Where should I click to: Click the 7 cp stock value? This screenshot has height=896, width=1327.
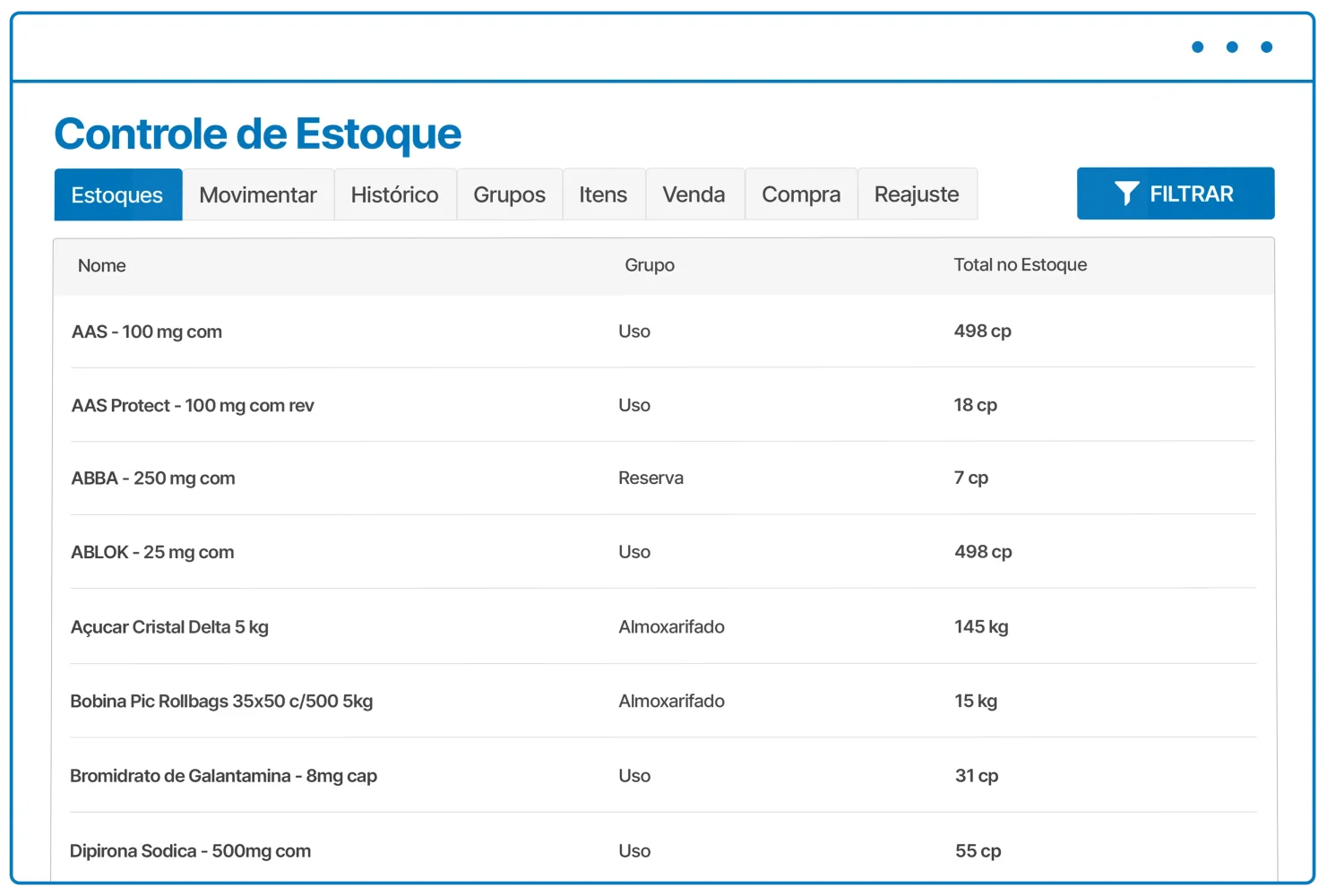[x=971, y=478]
